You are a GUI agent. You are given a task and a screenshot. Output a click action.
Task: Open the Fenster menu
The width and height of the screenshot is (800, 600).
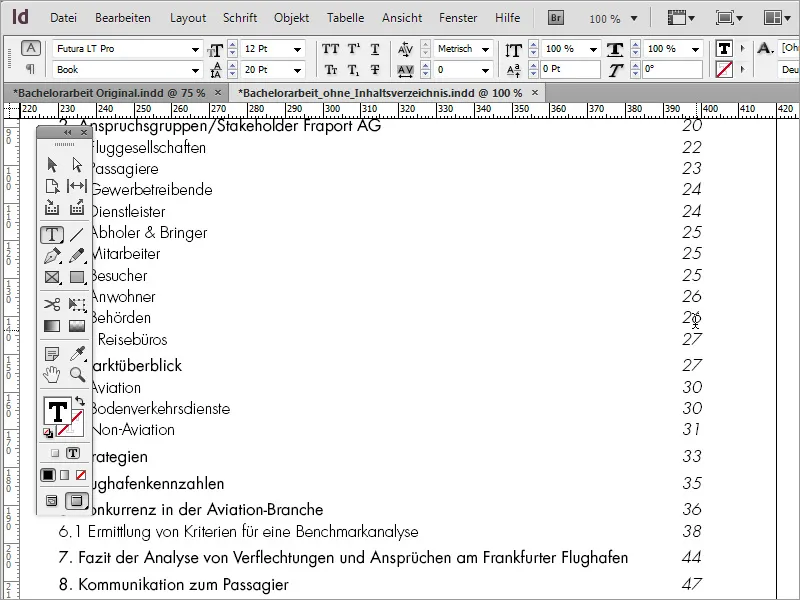[x=458, y=18]
